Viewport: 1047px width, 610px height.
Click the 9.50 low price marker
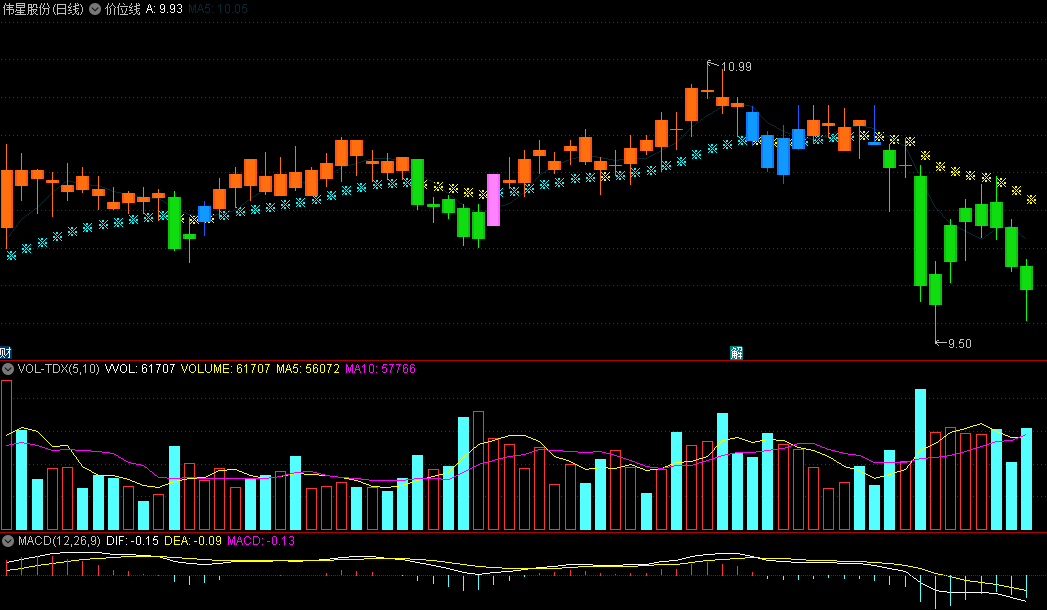click(960, 344)
